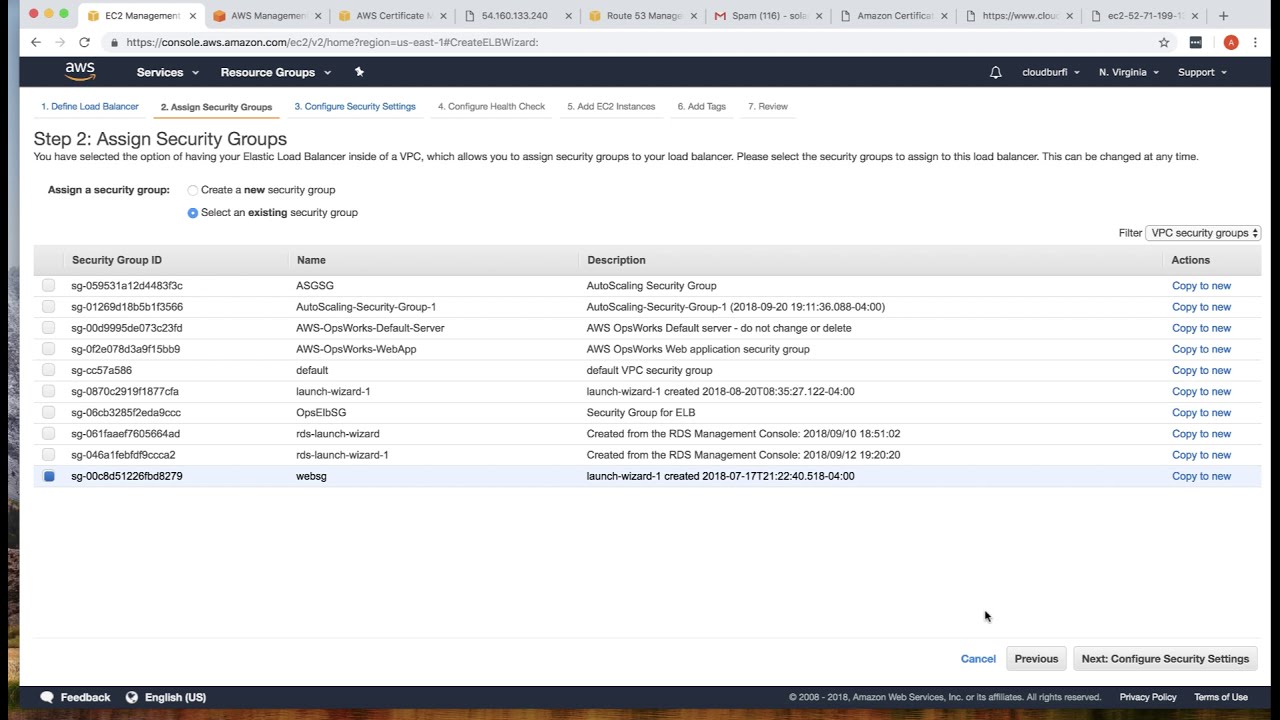Click Copy to new for ASGSG
Image resolution: width=1280 pixels, height=720 pixels.
(1201, 286)
